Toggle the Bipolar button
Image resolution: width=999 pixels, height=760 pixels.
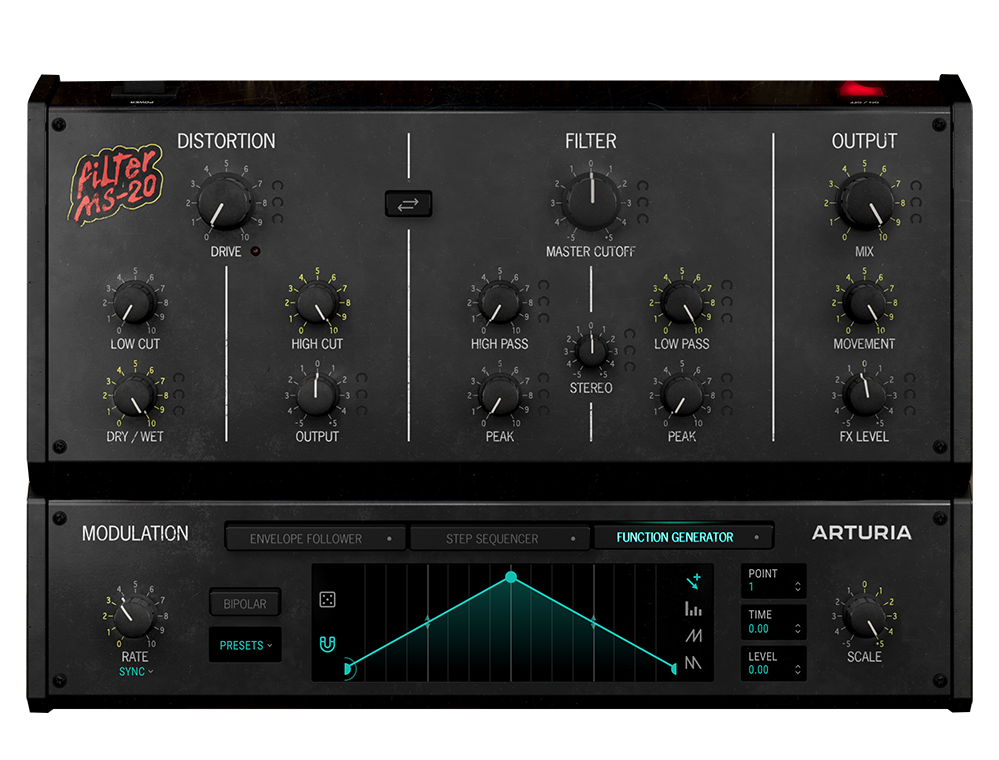coord(245,603)
